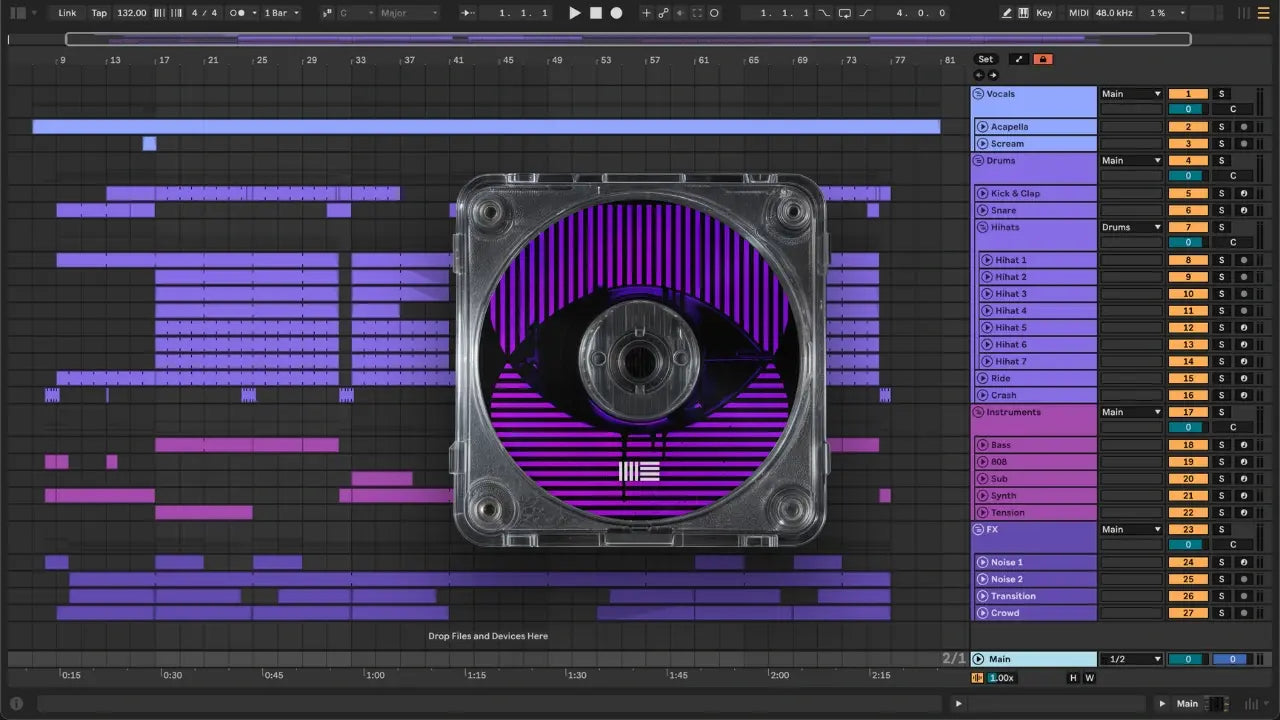Arm the Scream track for recording
This screenshot has height=720, width=1280.
pos(1244,144)
